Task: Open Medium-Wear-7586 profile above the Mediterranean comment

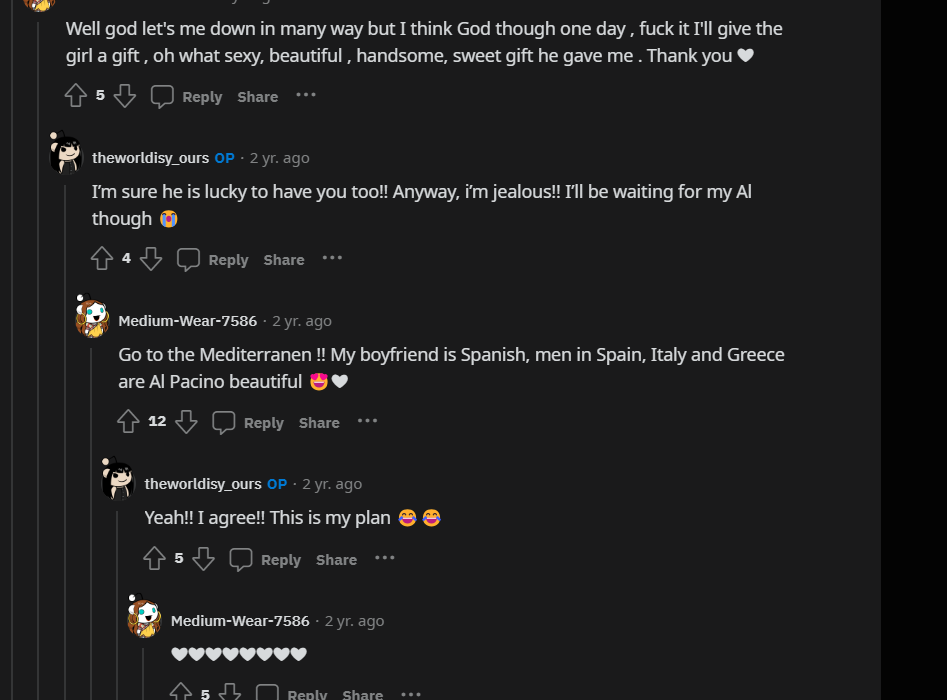Action: 188,321
